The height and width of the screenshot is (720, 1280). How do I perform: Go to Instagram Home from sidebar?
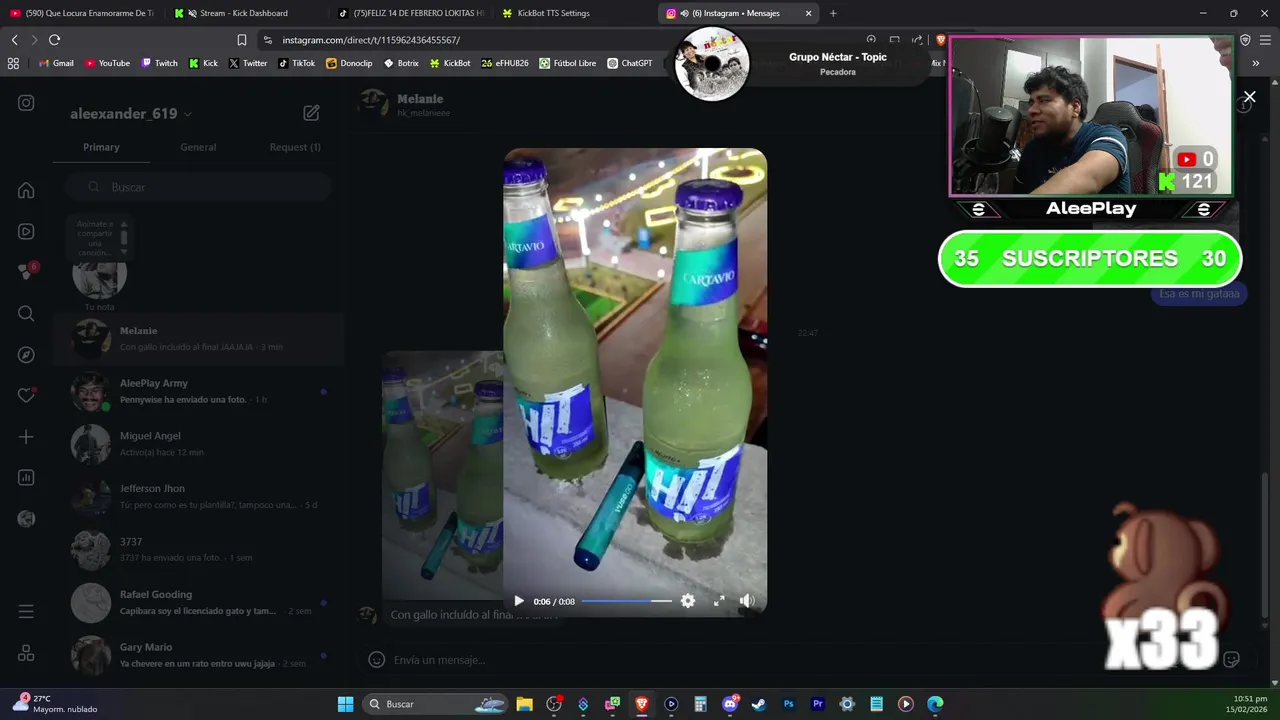pos(26,190)
